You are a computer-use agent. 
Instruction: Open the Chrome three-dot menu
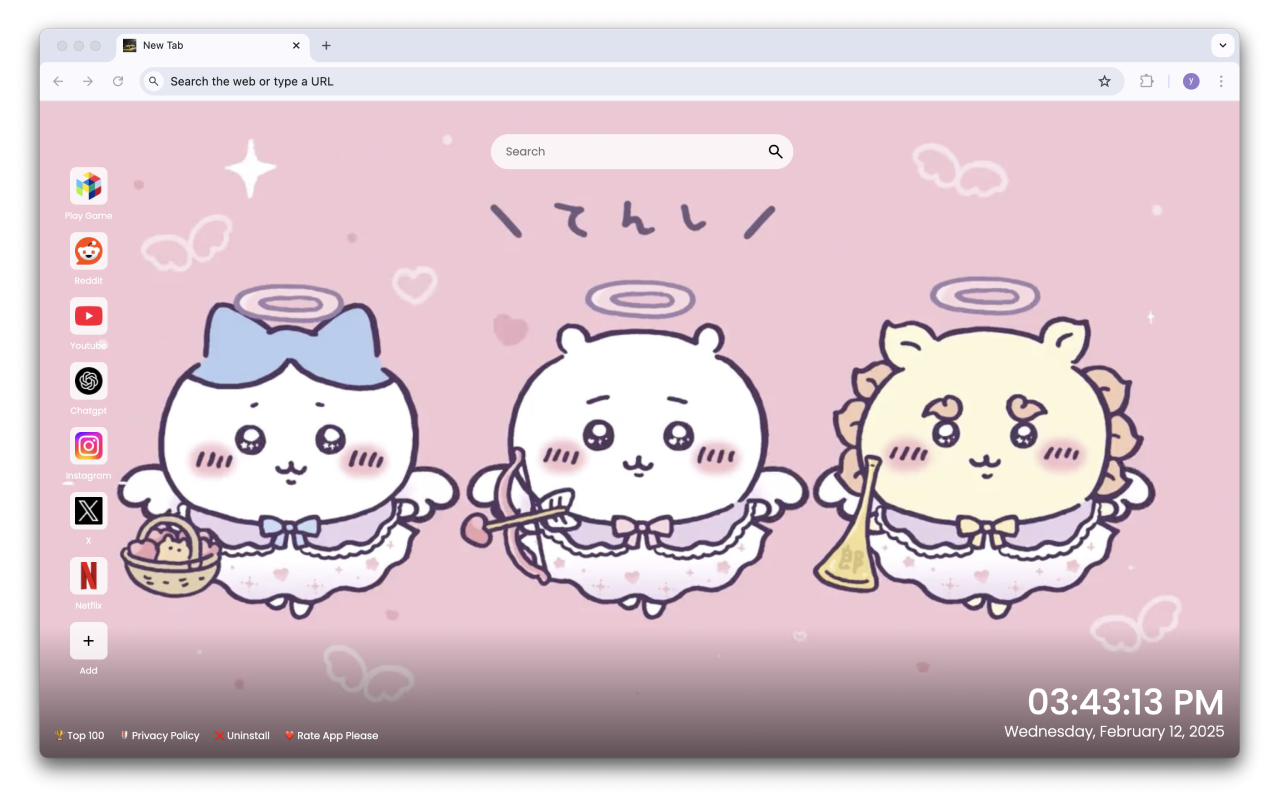(x=1221, y=81)
